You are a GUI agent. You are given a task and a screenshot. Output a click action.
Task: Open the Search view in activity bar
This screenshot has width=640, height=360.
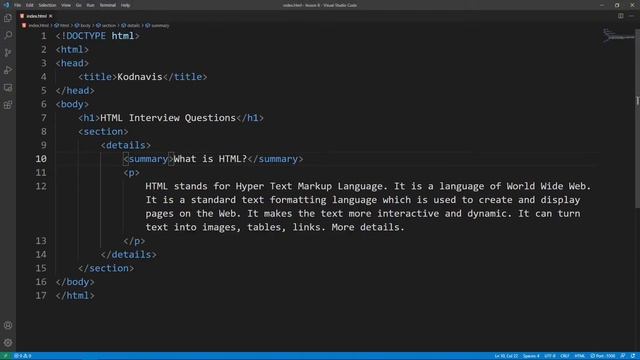(x=8, y=36)
